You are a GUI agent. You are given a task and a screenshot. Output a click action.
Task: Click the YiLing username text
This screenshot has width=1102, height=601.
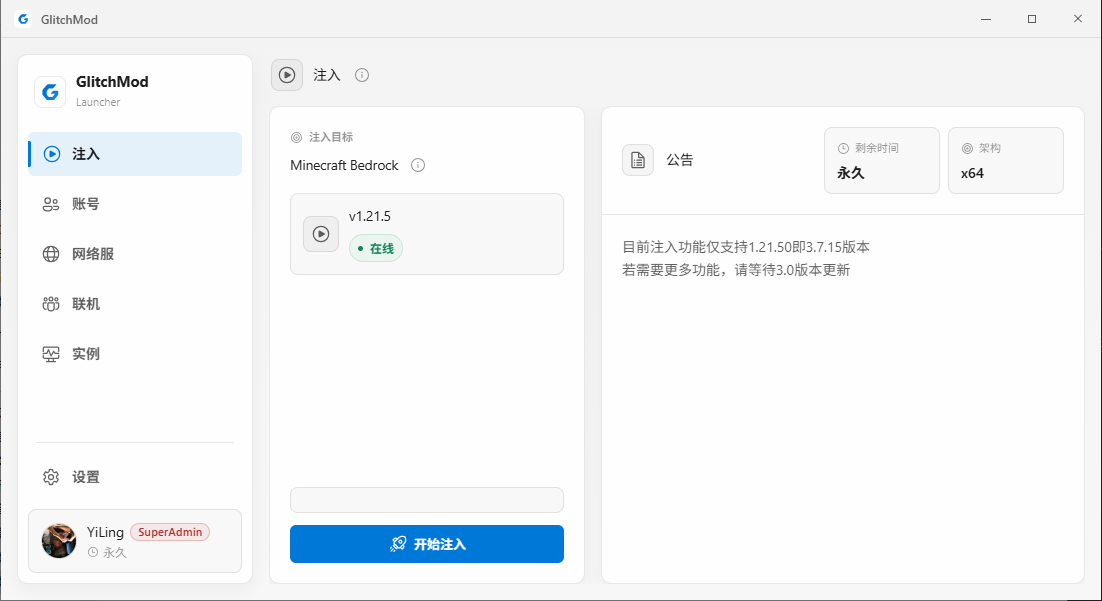pos(105,532)
